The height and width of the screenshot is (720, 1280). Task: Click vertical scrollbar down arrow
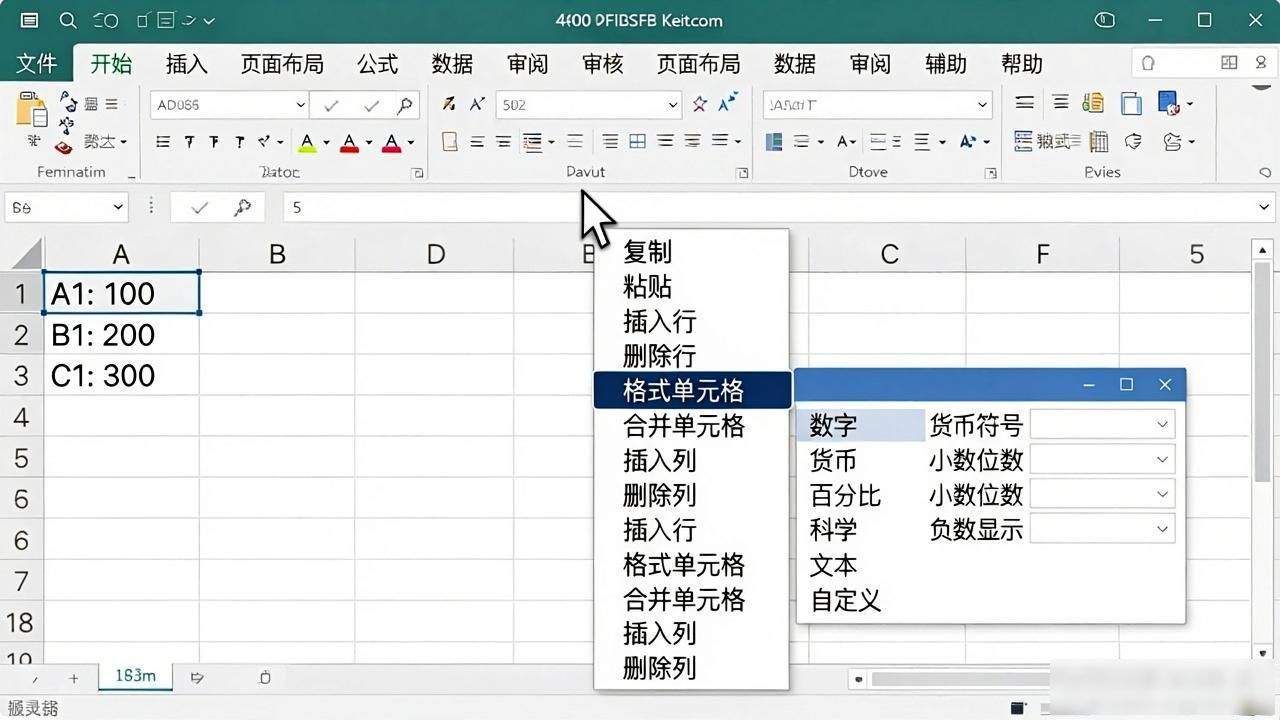pyautogui.click(x=1263, y=652)
